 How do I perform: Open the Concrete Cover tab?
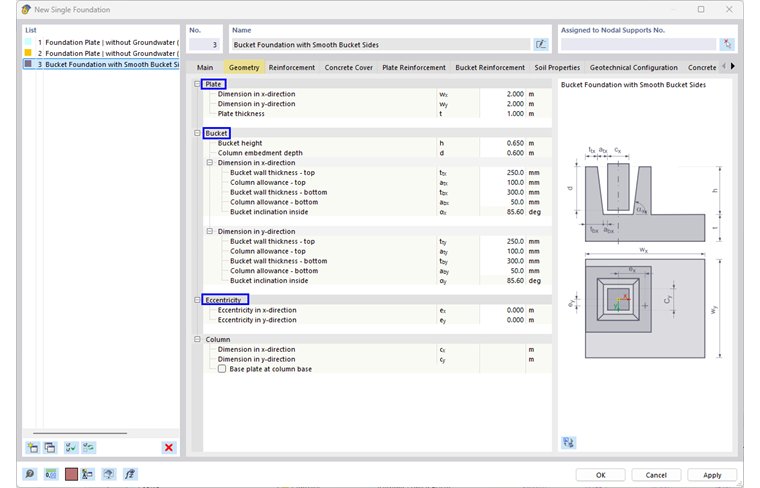click(x=349, y=67)
